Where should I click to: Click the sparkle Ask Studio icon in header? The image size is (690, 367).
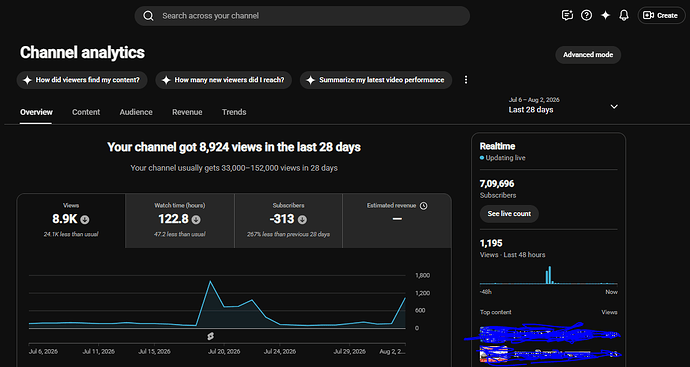[606, 15]
